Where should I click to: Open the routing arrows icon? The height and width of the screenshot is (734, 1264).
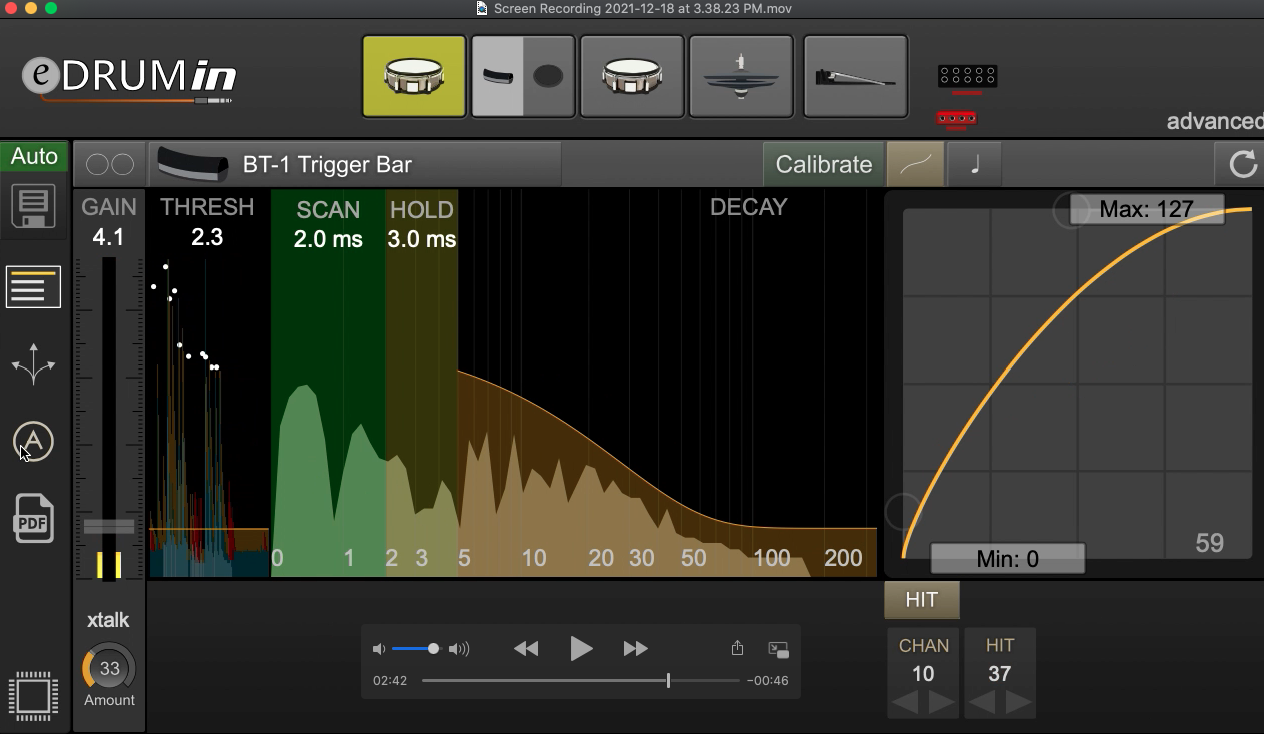coord(33,364)
